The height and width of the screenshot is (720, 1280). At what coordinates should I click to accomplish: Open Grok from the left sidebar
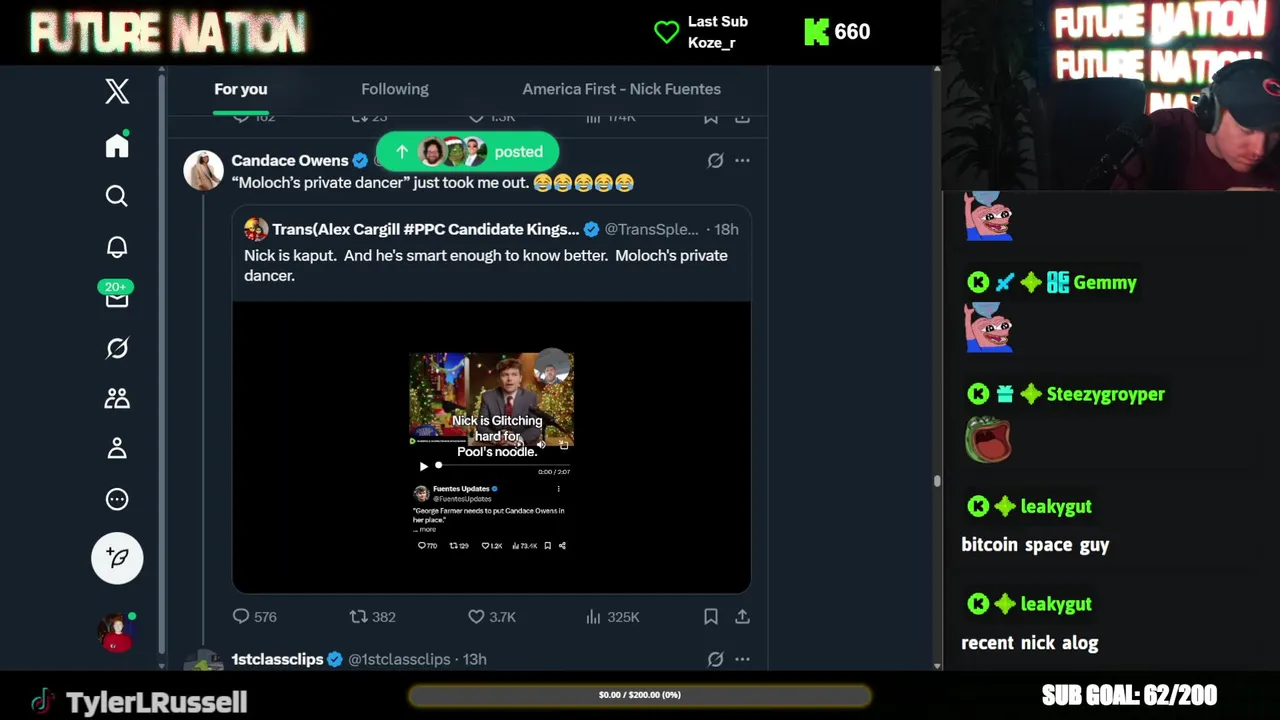[x=117, y=348]
